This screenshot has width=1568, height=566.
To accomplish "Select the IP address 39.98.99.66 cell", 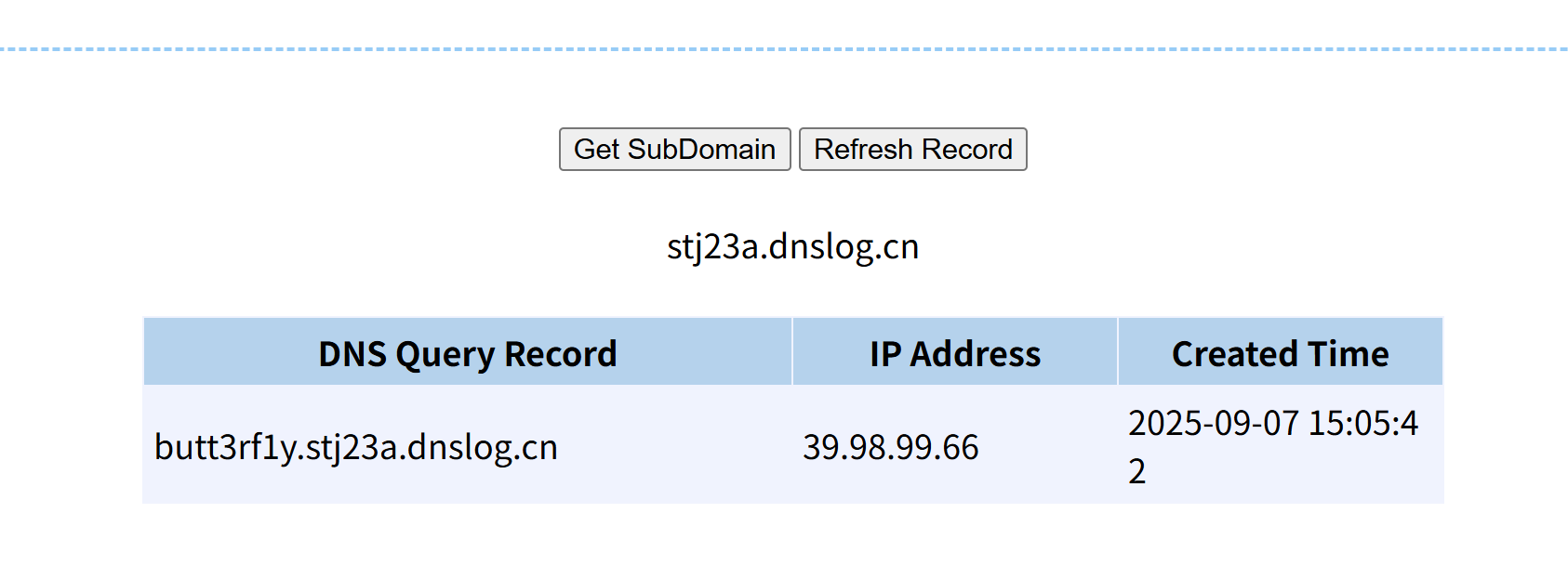I will 955,447.
